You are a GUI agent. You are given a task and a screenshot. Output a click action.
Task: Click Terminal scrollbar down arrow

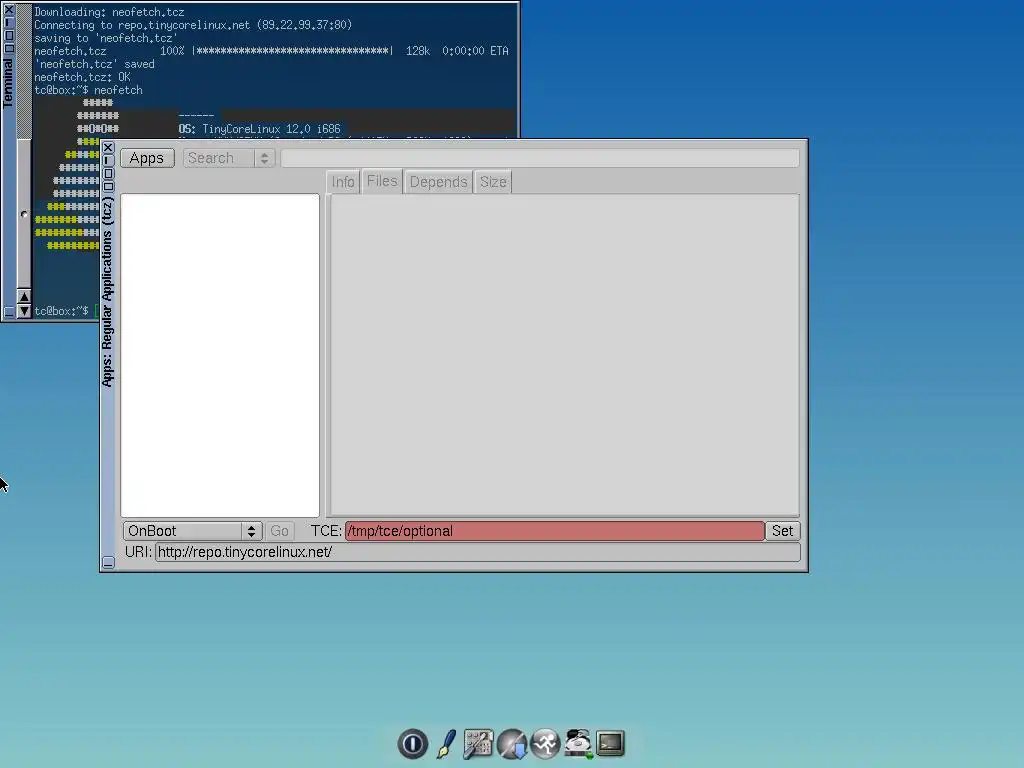coord(24,311)
